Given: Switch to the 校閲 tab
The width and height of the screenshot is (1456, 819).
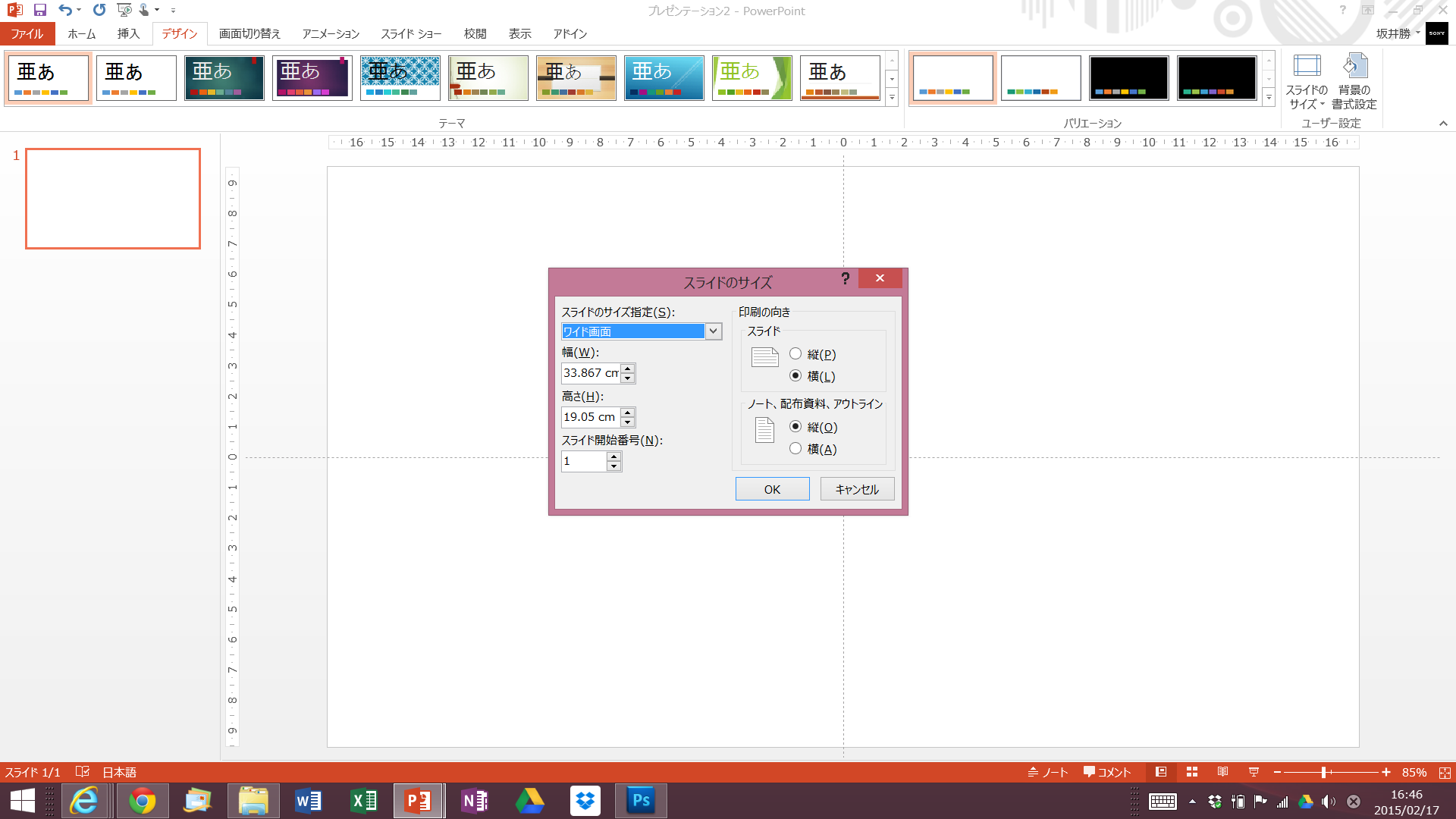Looking at the screenshot, I should click(x=475, y=33).
